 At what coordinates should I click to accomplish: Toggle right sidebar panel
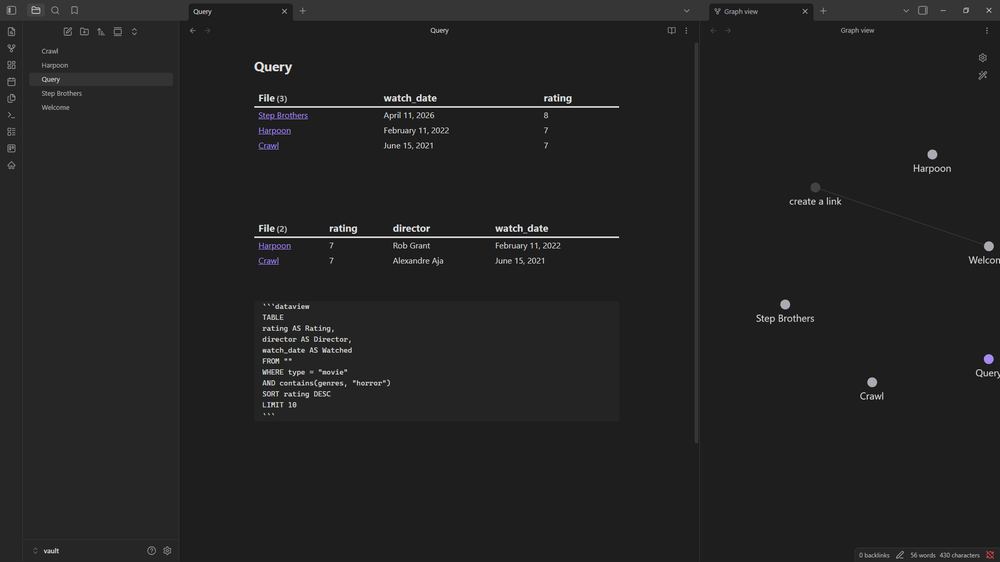(923, 10)
